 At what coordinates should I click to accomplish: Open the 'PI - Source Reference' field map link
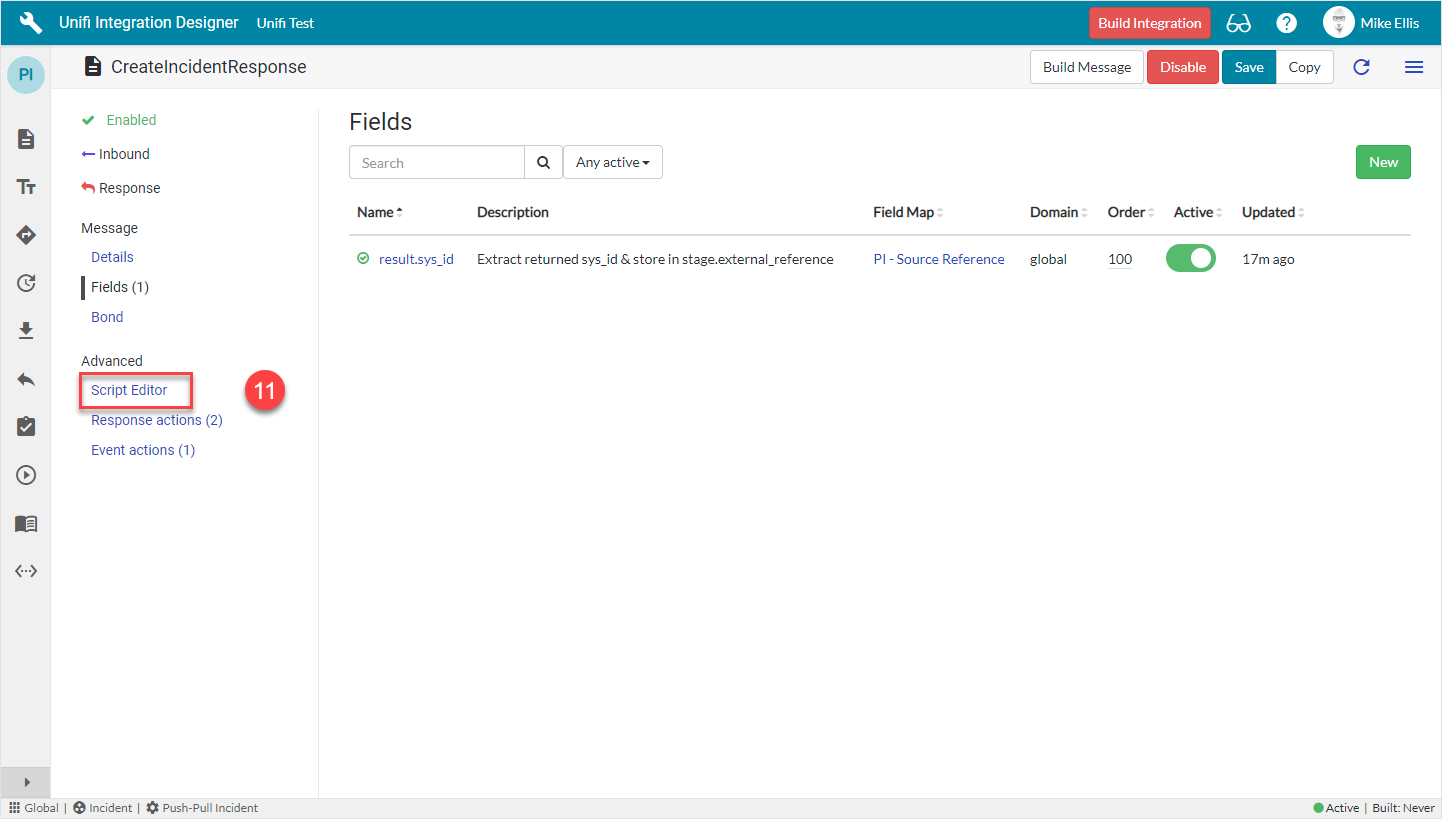click(938, 258)
